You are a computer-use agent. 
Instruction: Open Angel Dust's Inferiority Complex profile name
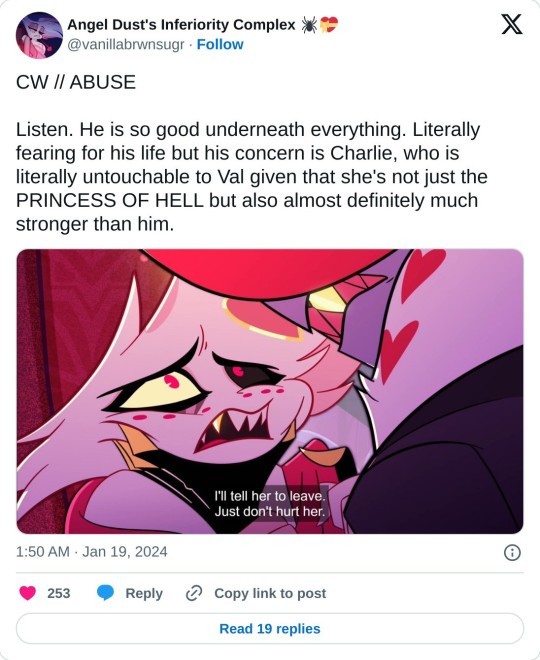point(181,25)
